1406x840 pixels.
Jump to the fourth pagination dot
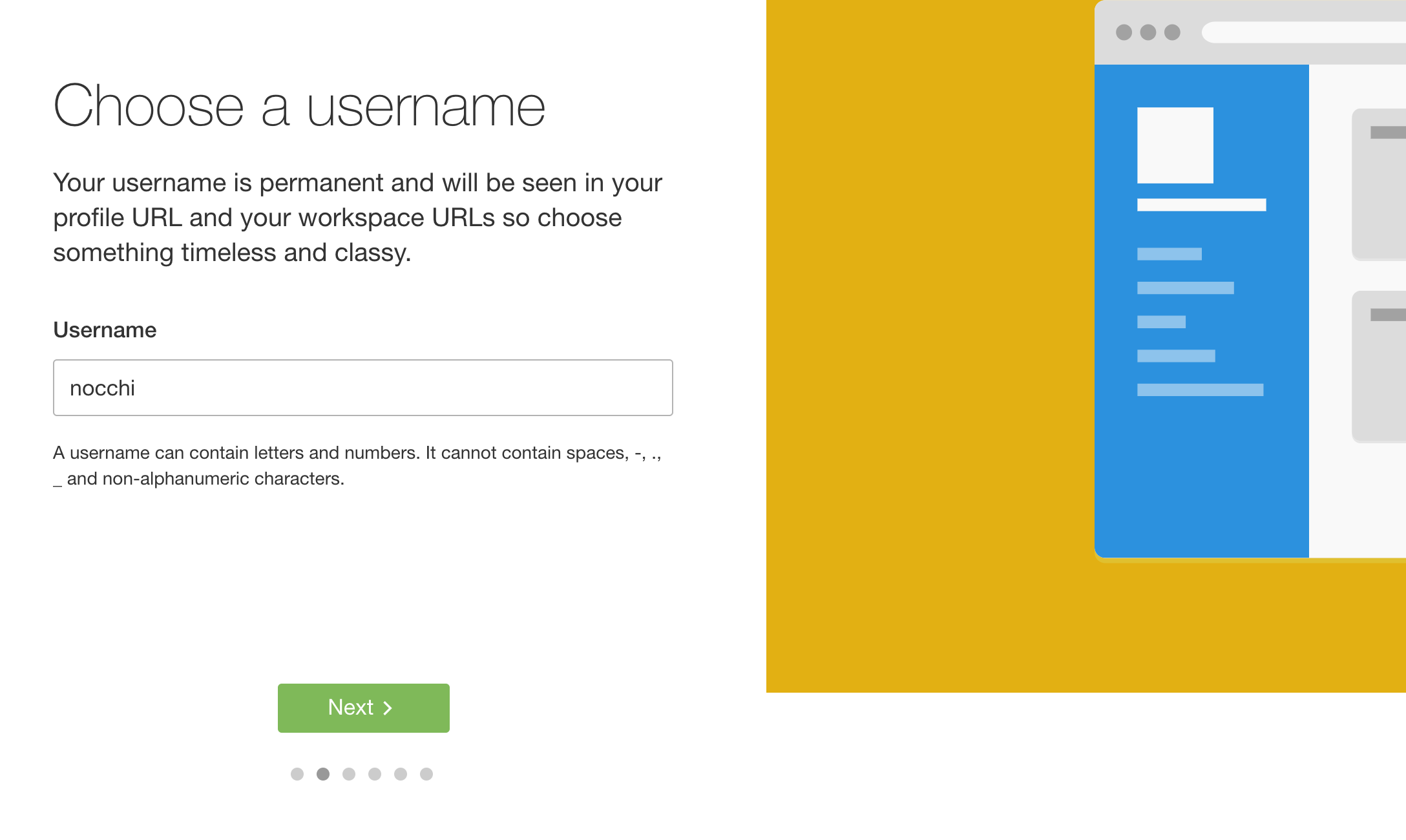375,774
